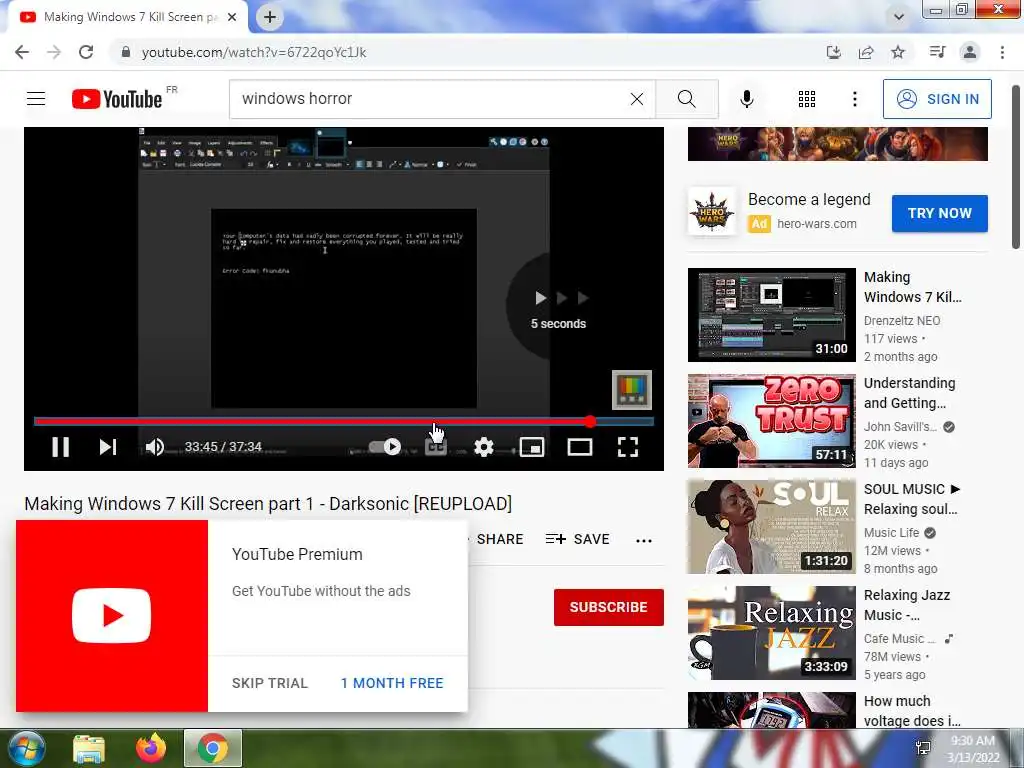
Task: Click the red SUBSCRIBE button
Action: click(x=609, y=607)
